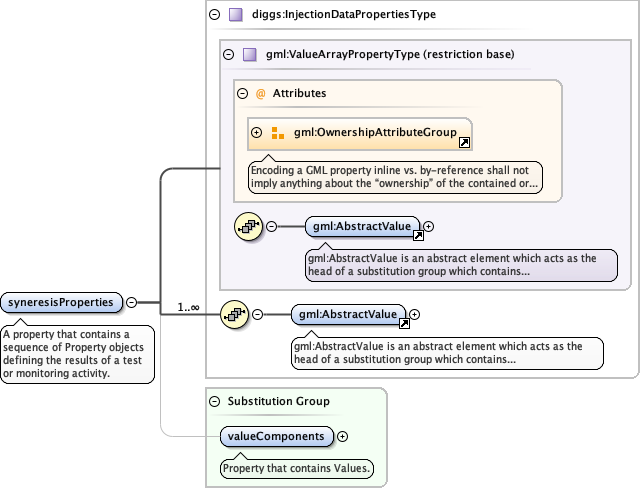Collapse the diggs:InjectionDataPropertiesType box
Viewport: 641px width, 489px height.
[214, 15]
